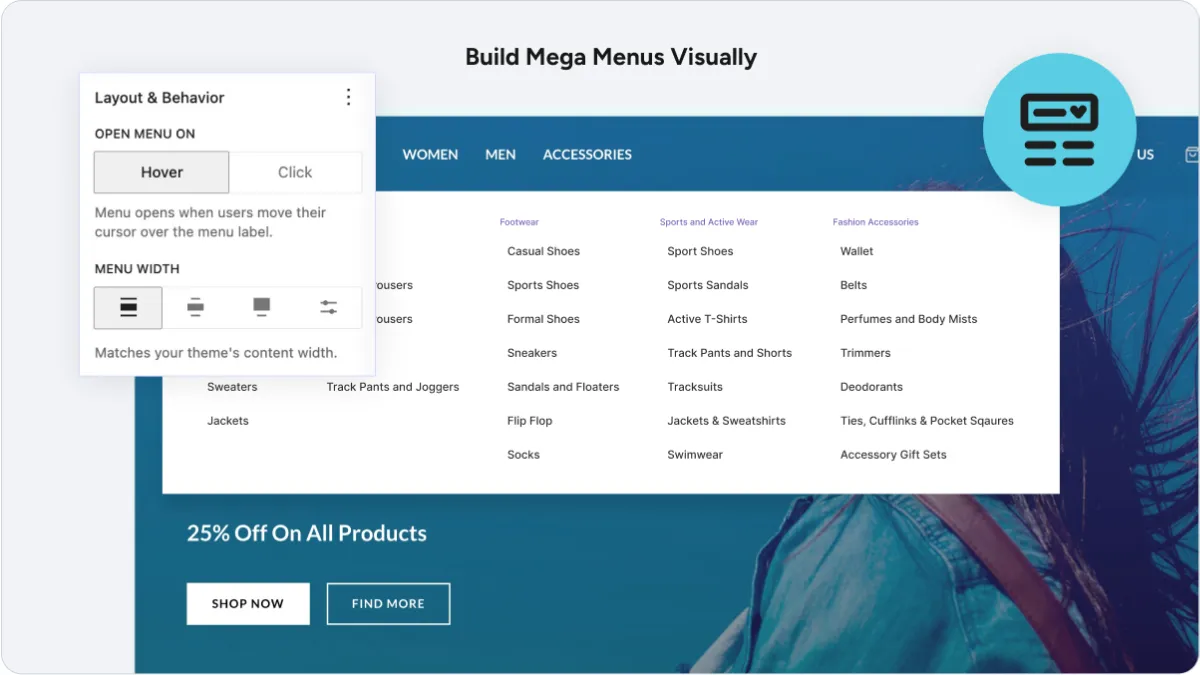Visit the Sneakers link
The image size is (1200, 675).
pyautogui.click(x=532, y=353)
